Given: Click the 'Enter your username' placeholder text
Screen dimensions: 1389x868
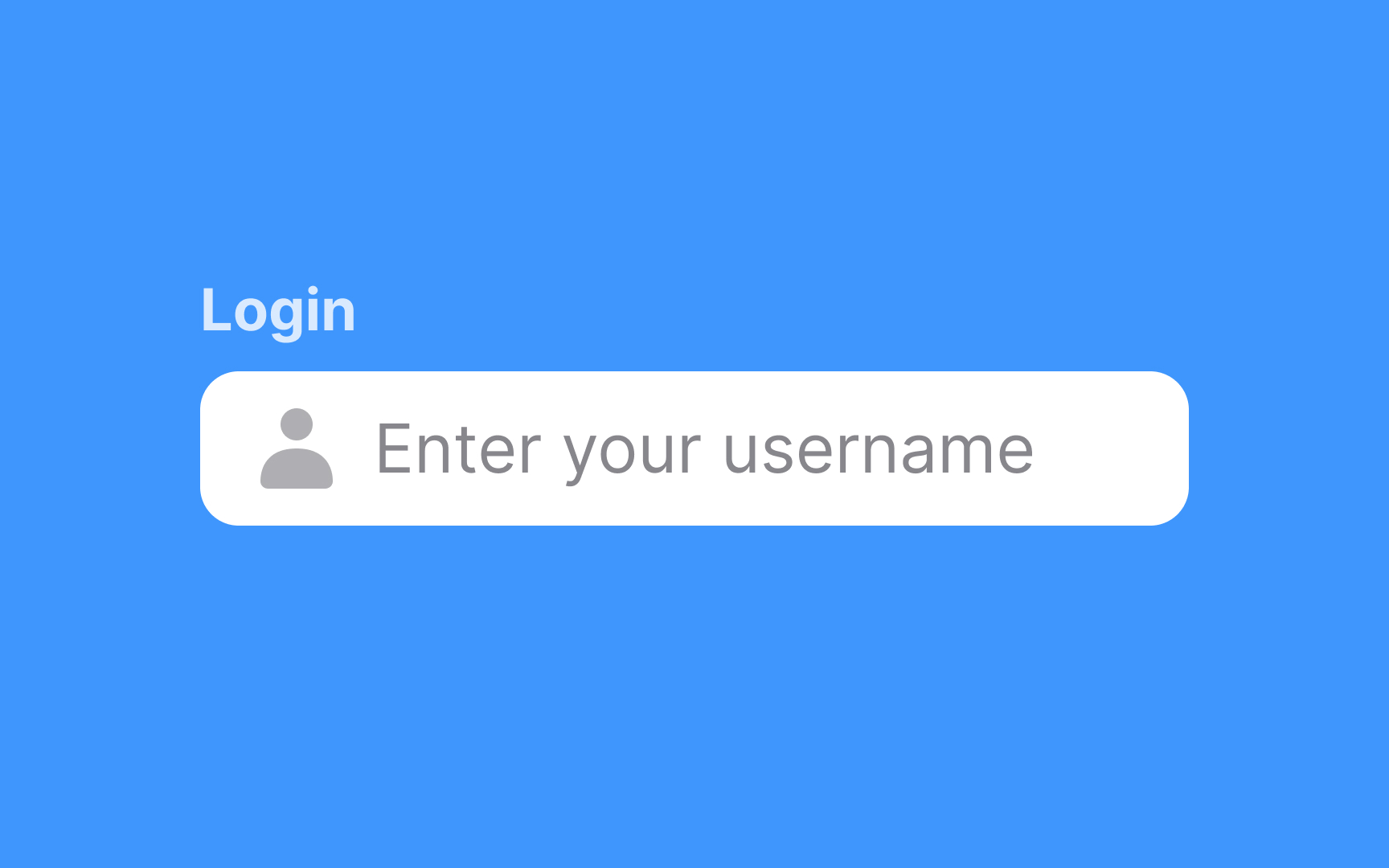Looking at the screenshot, I should [705, 450].
